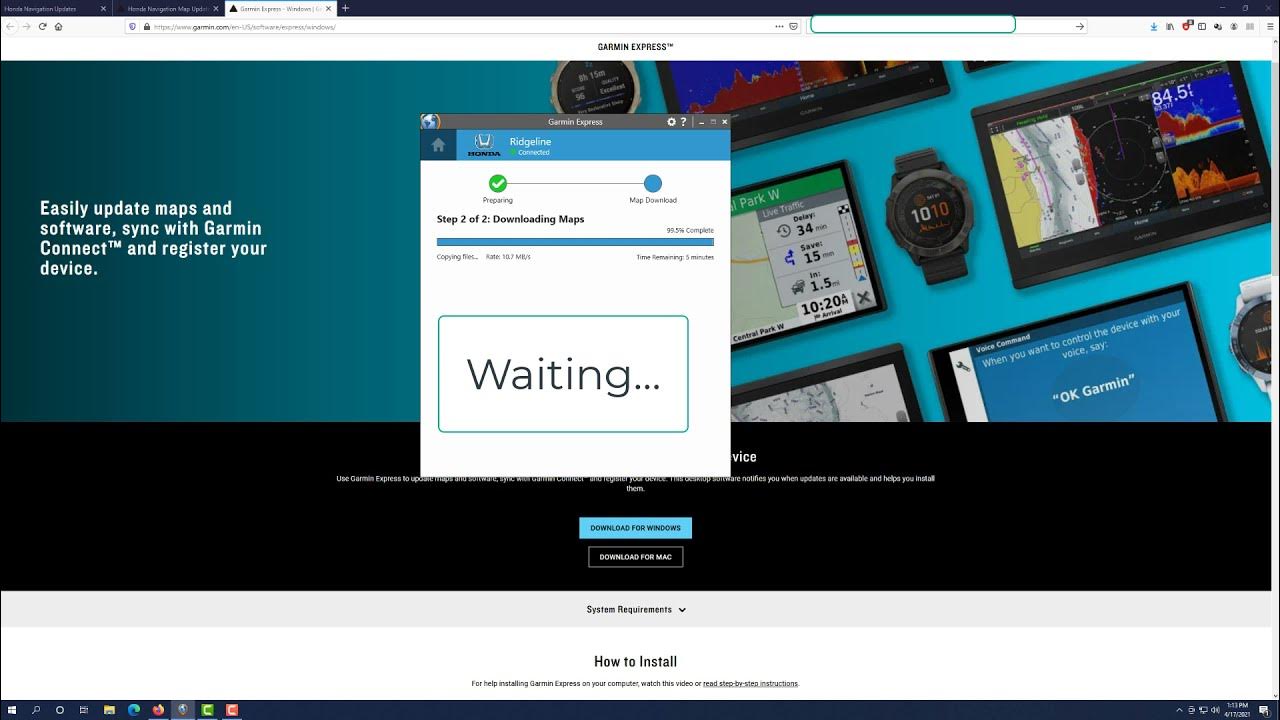Save page to Pocket
Image resolution: width=1280 pixels, height=720 pixels.
coord(794,27)
